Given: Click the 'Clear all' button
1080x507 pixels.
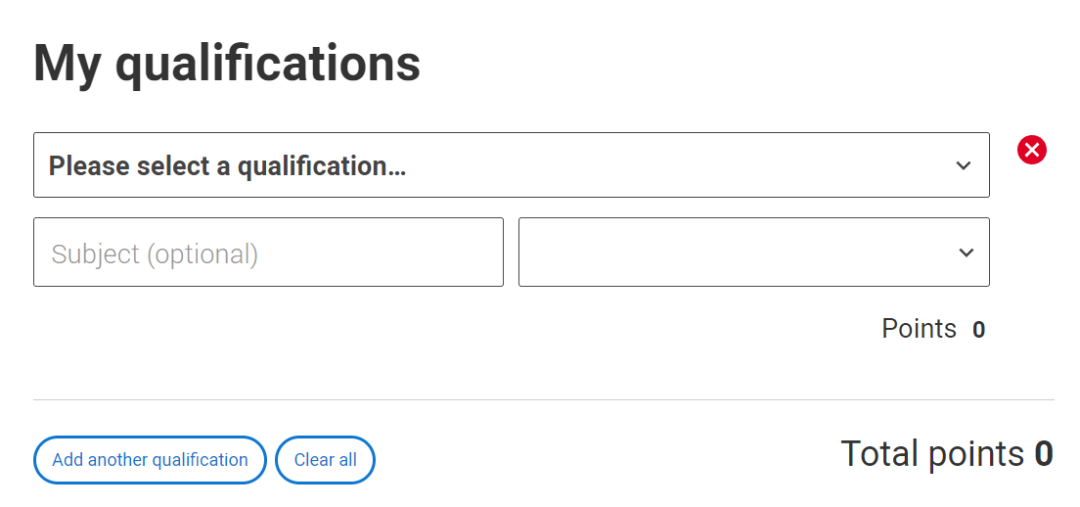Looking at the screenshot, I should [x=325, y=460].
